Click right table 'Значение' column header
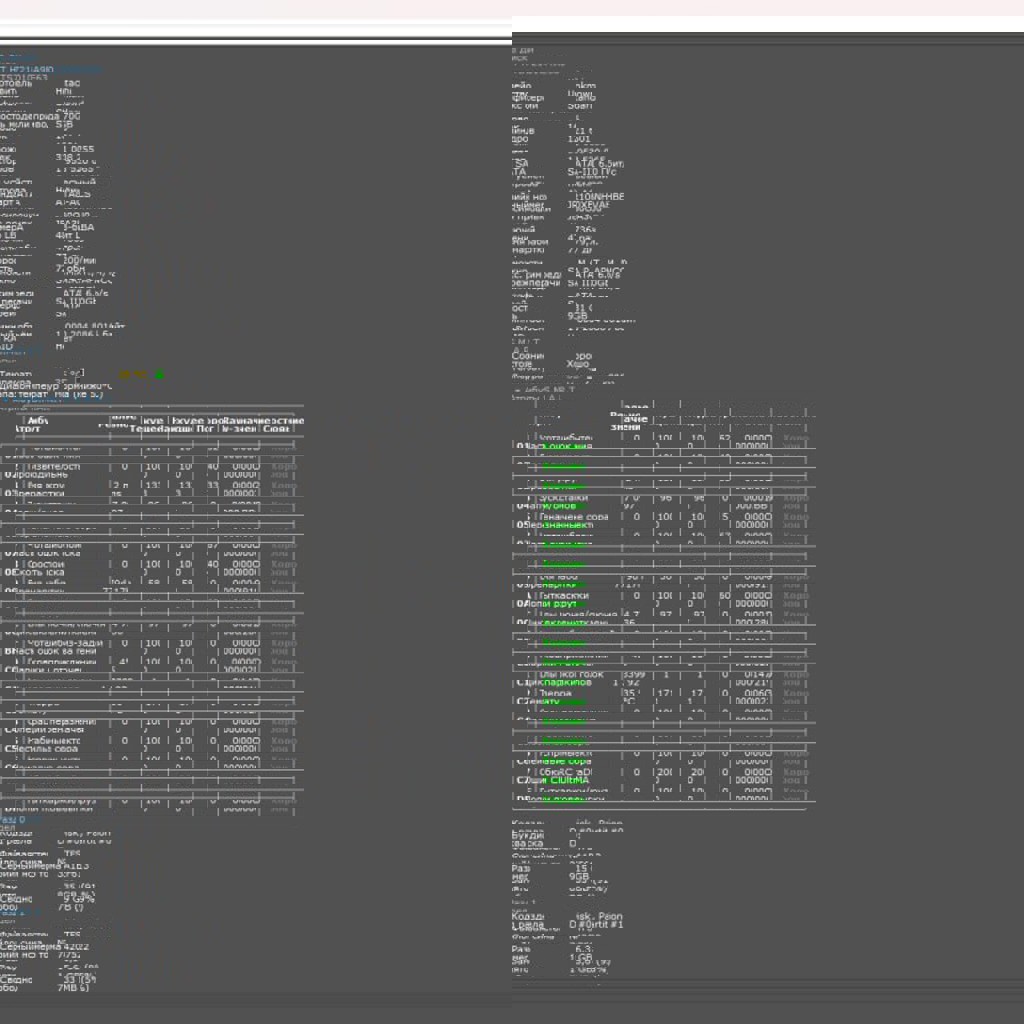This screenshot has width=1024, height=1024. click(628, 420)
